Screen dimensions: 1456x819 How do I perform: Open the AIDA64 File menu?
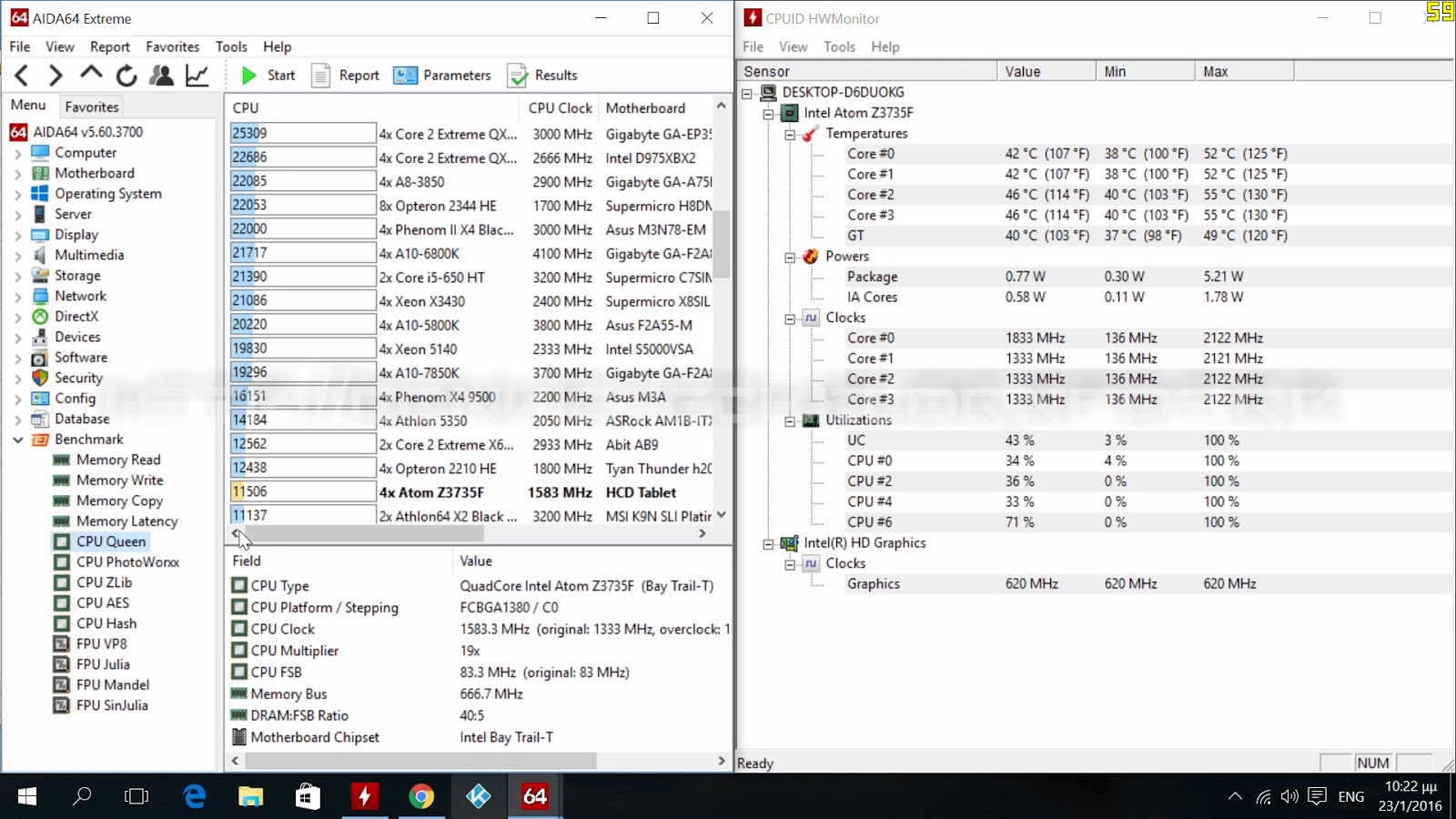click(x=20, y=46)
